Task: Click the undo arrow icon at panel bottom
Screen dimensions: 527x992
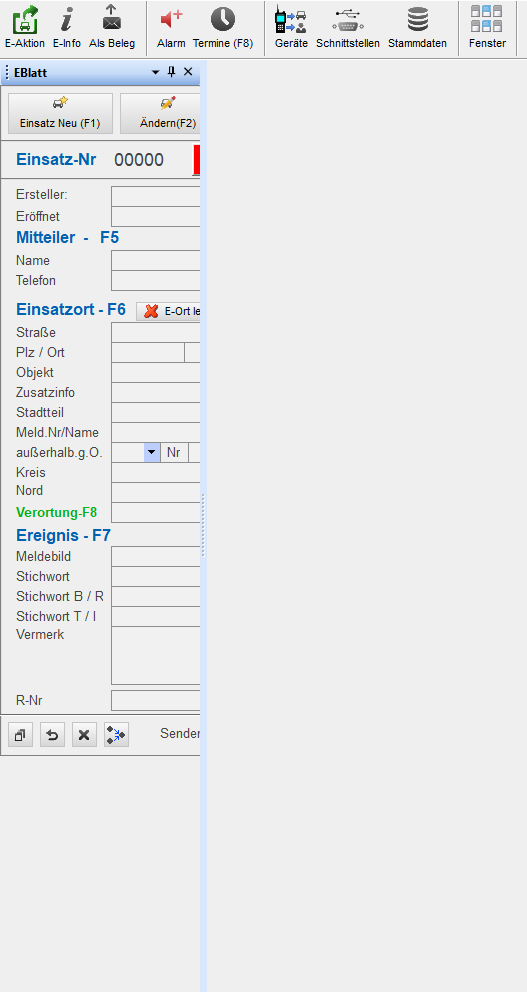Action: [53, 735]
